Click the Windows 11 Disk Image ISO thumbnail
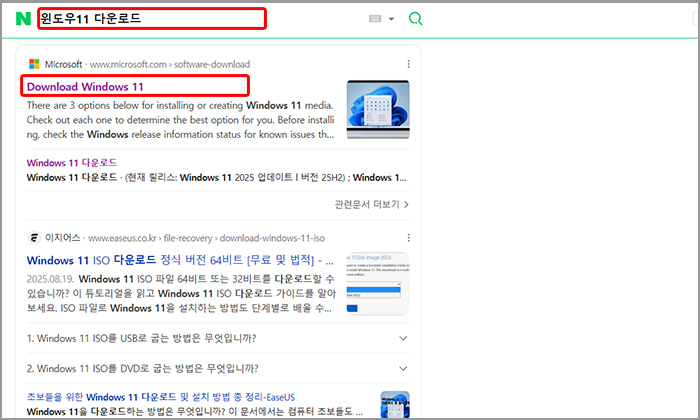The image size is (700, 420). [378, 284]
